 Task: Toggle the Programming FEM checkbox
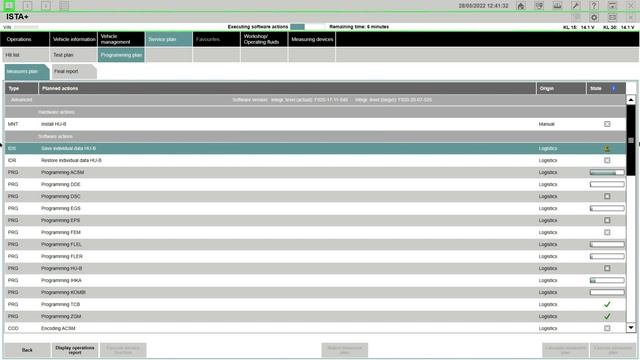pos(607,232)
